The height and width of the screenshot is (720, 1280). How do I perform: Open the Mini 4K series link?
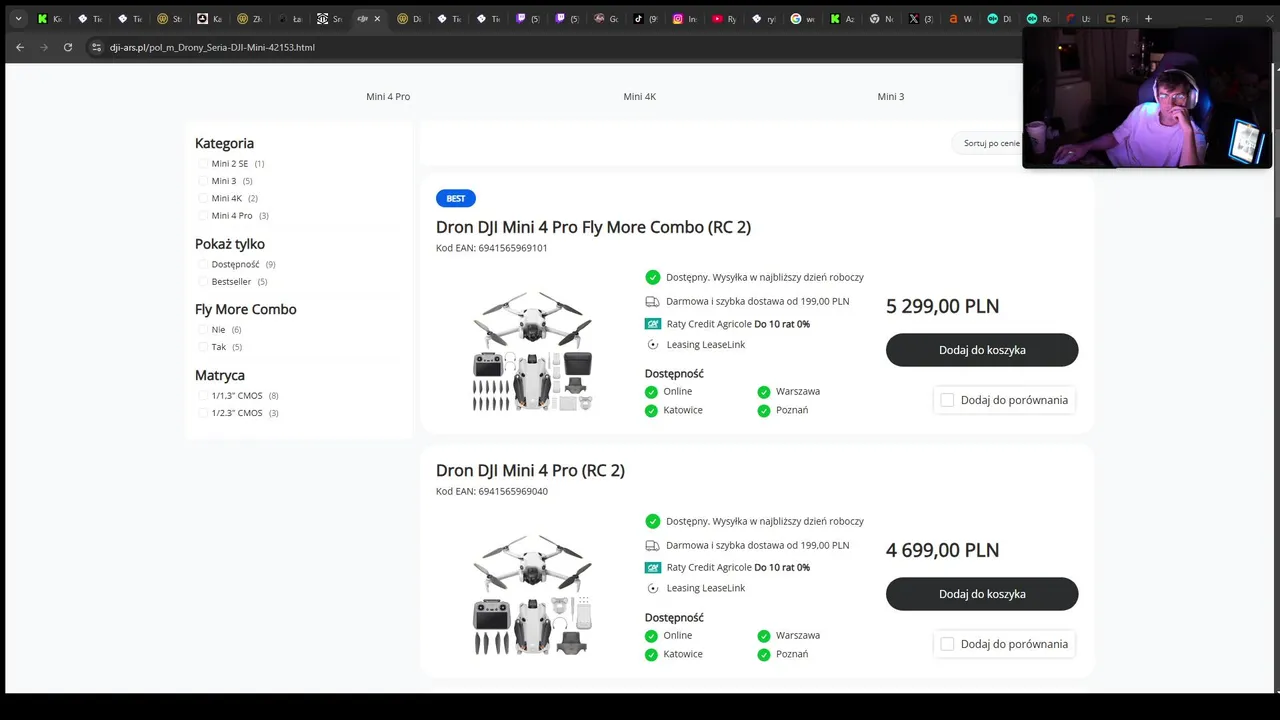coord(640,97)
